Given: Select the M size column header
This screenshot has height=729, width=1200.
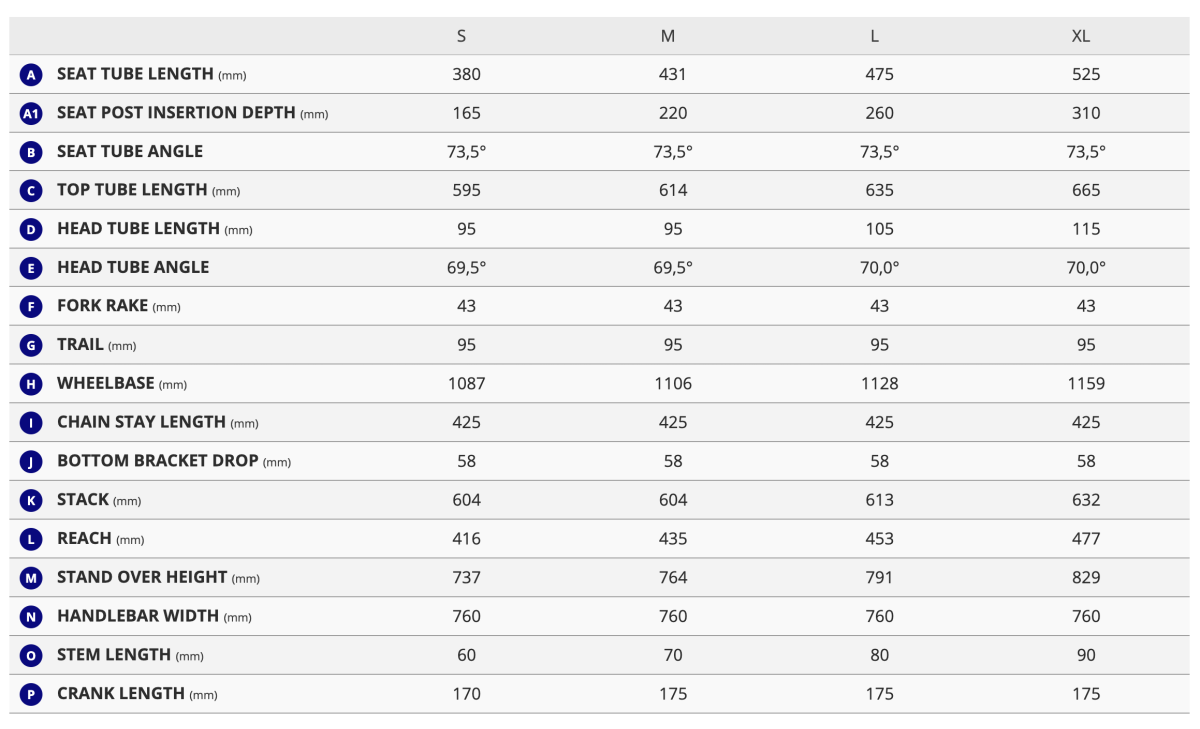Looking at the screenshot, I should click(668, 36).
